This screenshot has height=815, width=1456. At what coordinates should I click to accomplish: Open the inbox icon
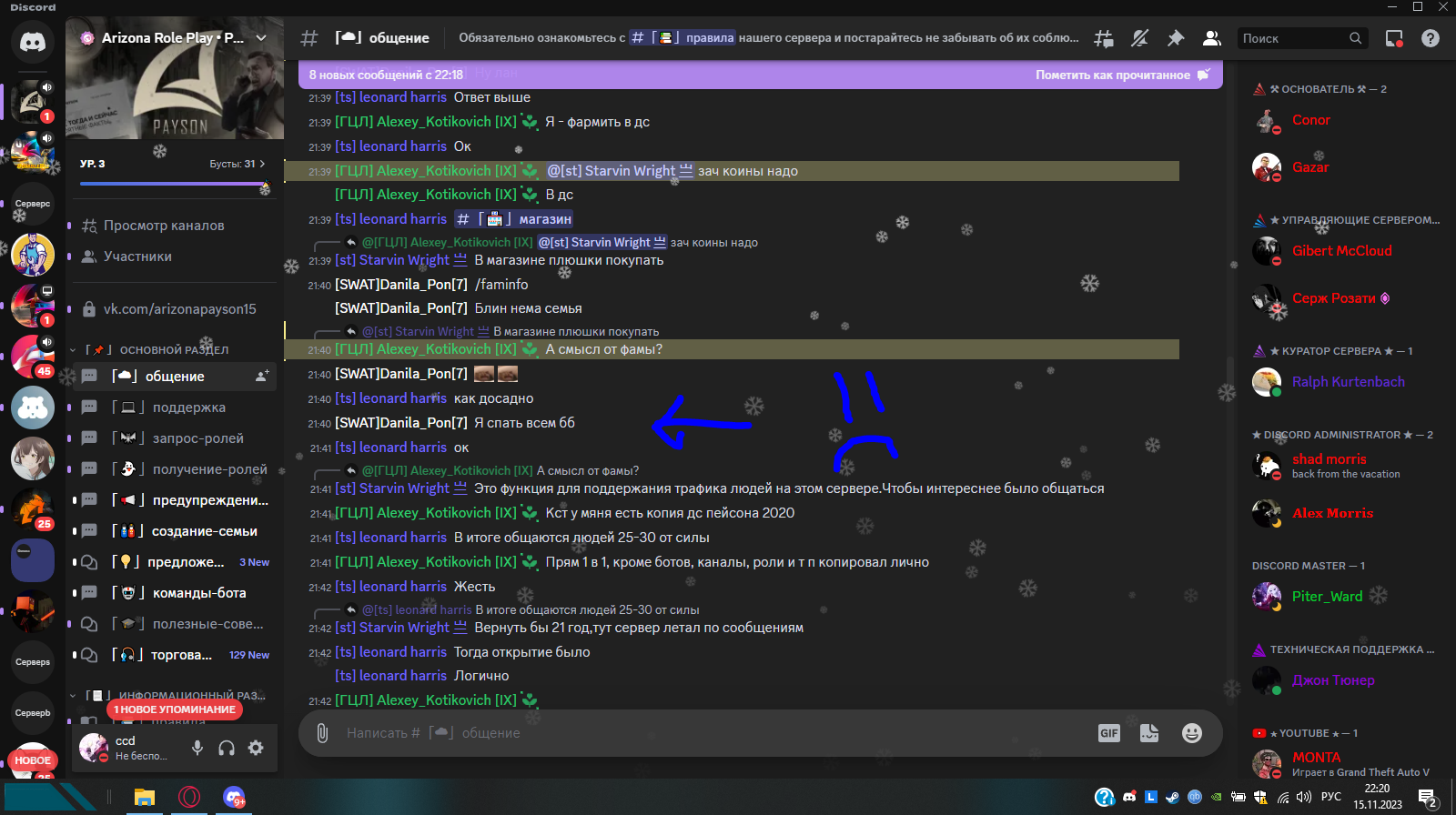(x=1394, y=38)
